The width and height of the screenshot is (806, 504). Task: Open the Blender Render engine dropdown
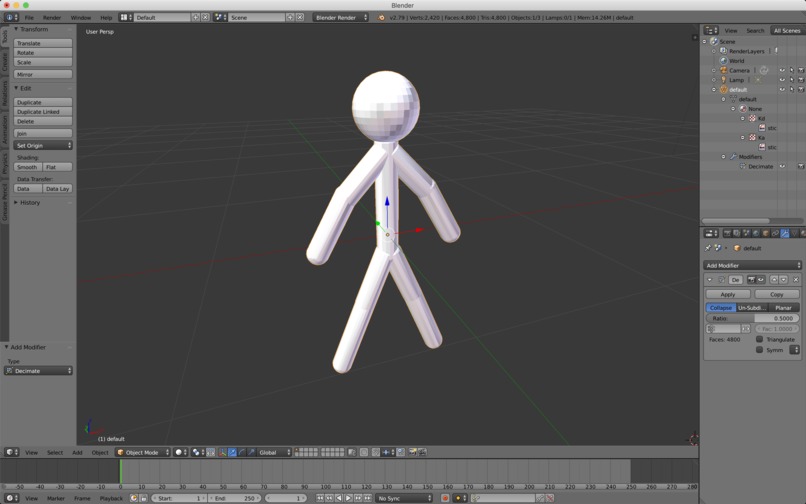point(340,17)
